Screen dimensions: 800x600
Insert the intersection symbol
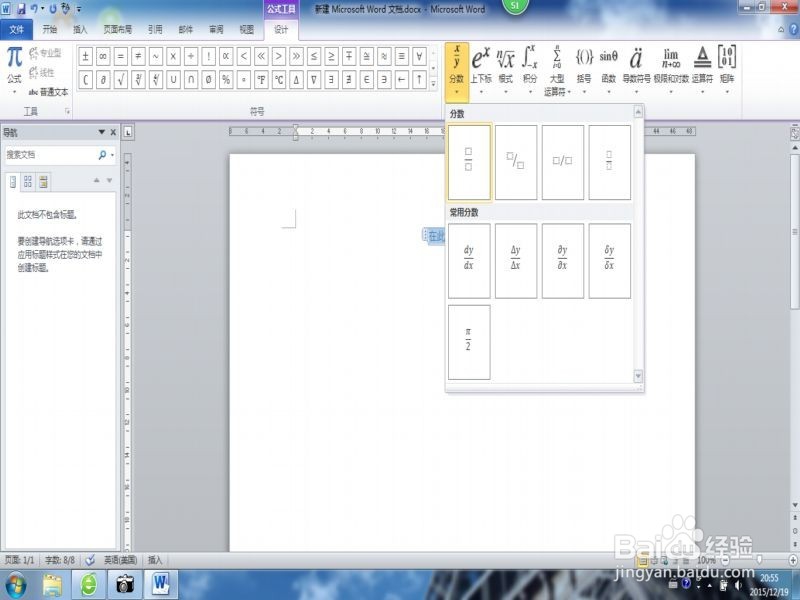tap(191, 80)
